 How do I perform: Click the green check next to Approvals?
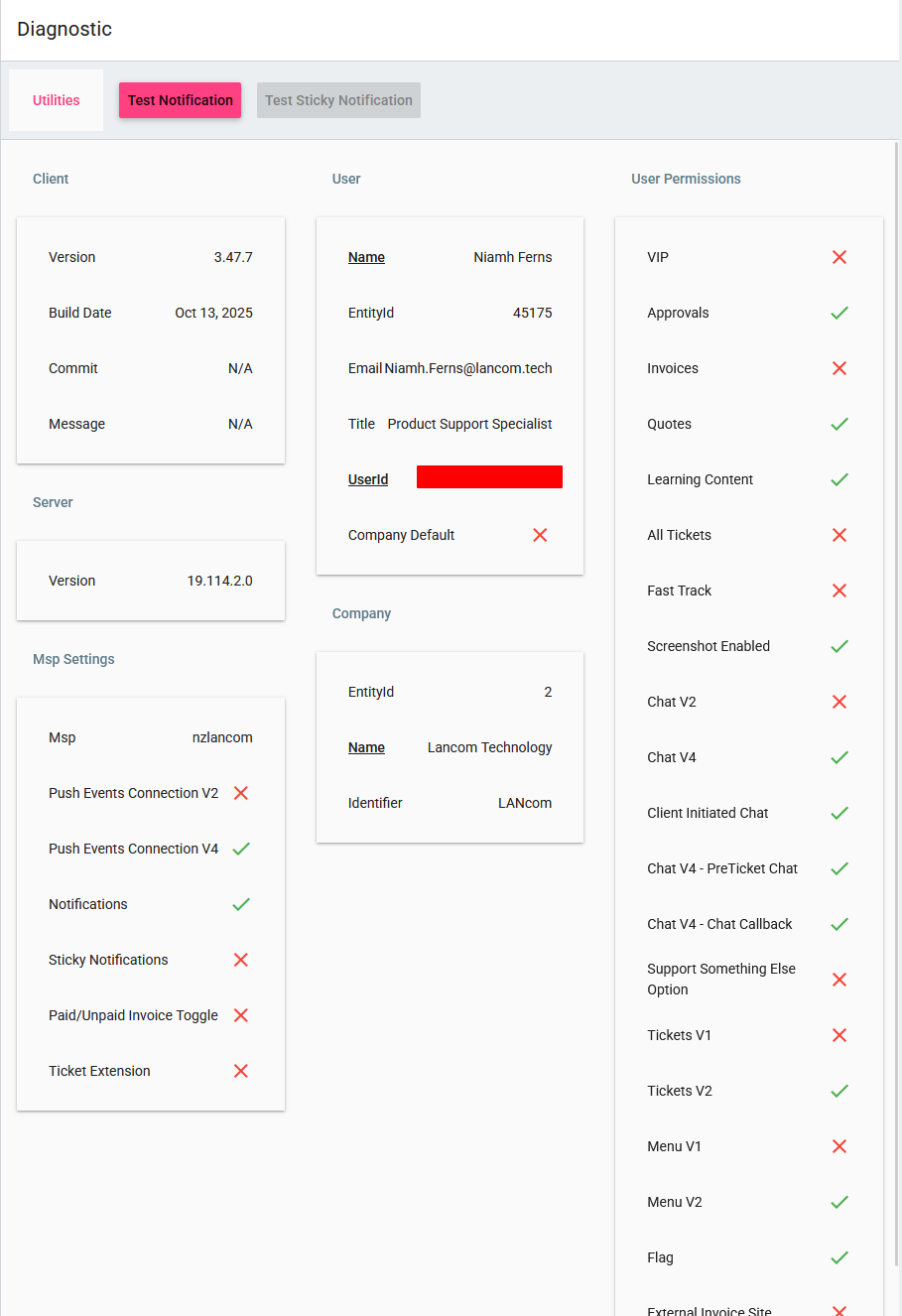(839, 313)
